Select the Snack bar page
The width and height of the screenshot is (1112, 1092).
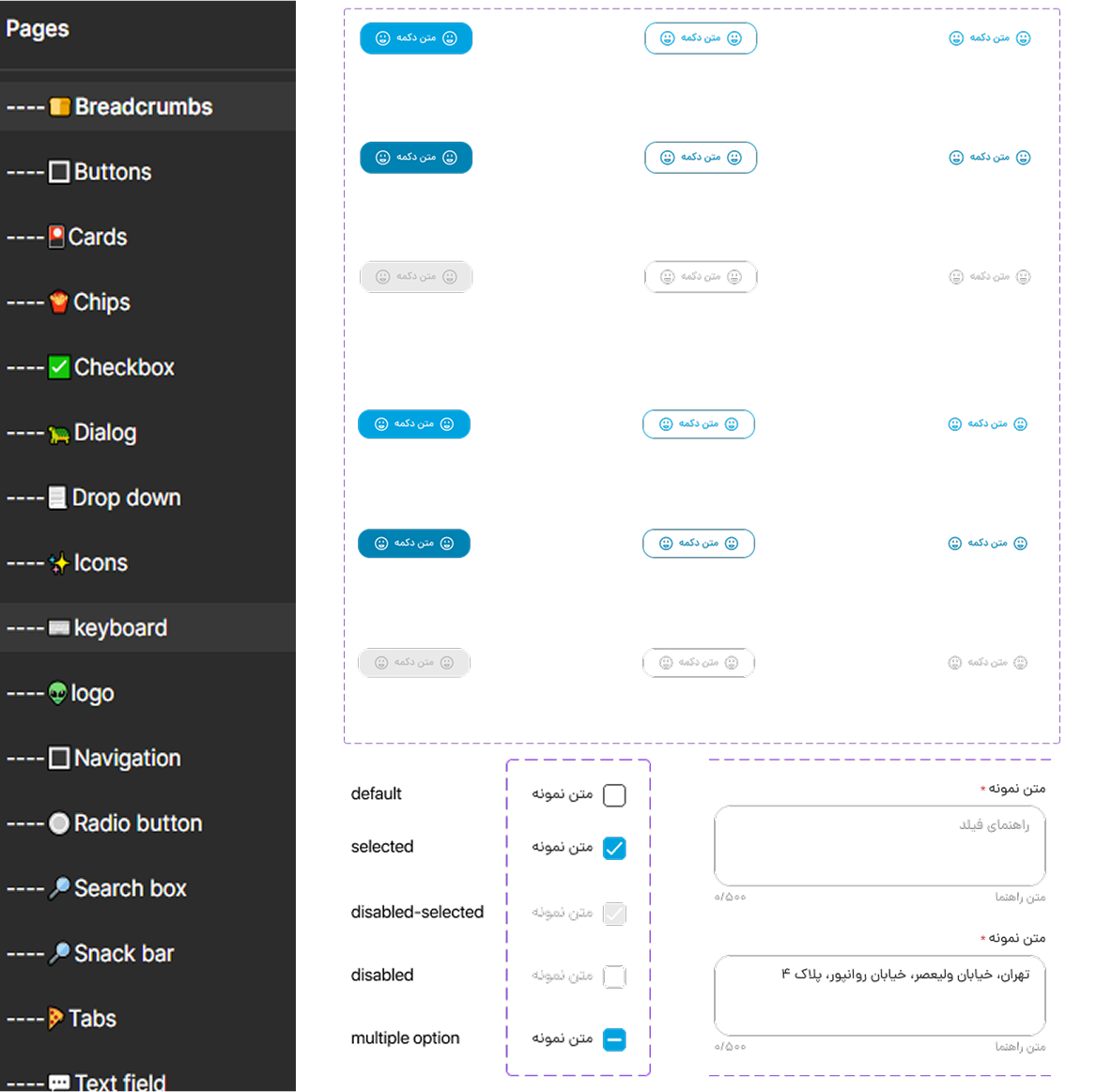pos(123,953)
